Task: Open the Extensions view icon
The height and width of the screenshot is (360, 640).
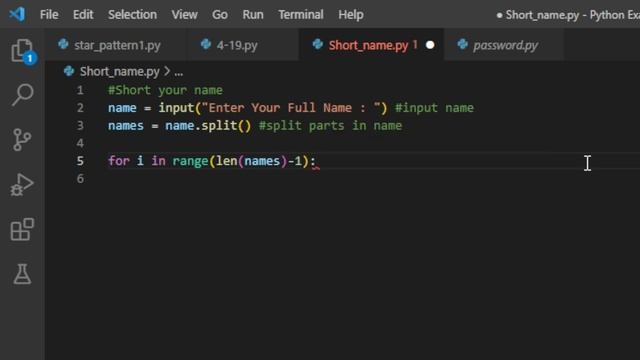Action: 22,229
